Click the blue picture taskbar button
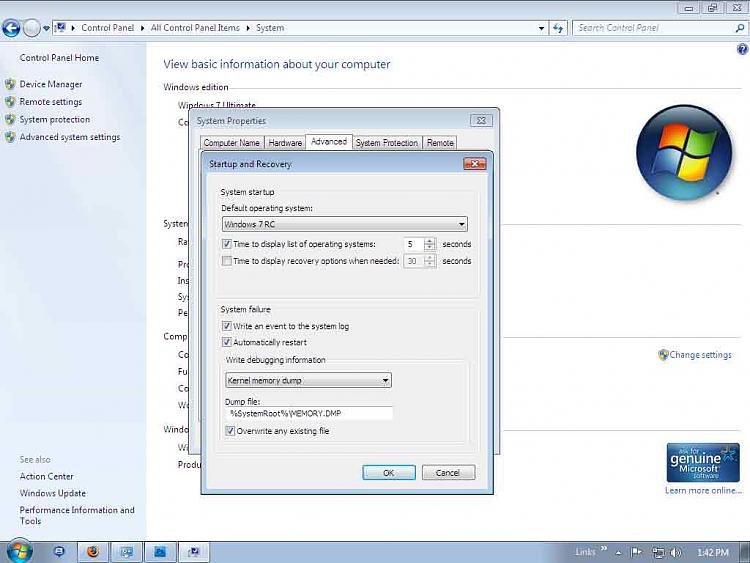The image size is (750, 563). (x=160, y=552)
